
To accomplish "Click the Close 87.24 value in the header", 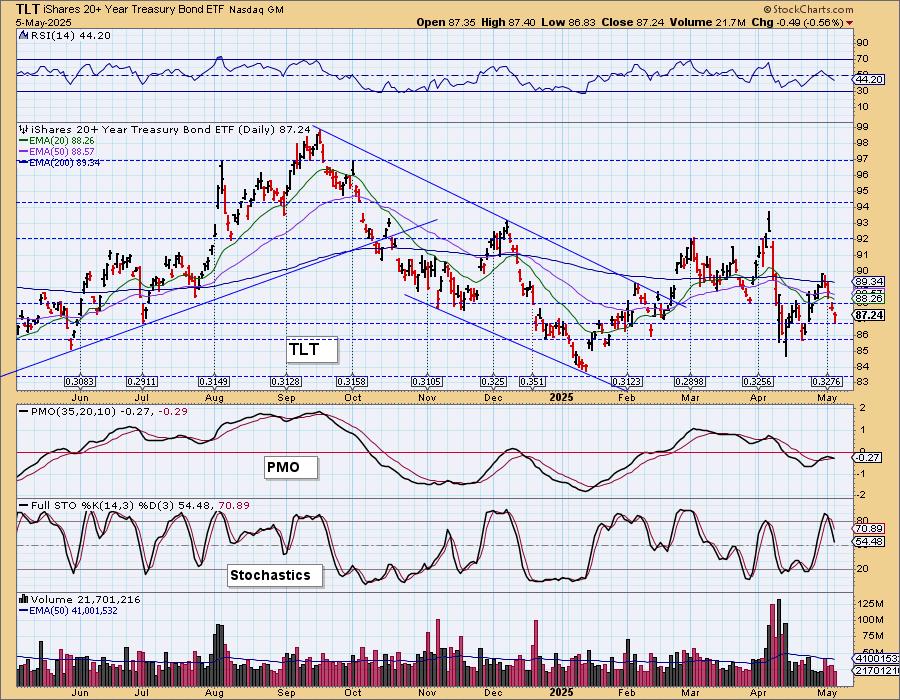I will pyautogui.click(x=633, y=22).
